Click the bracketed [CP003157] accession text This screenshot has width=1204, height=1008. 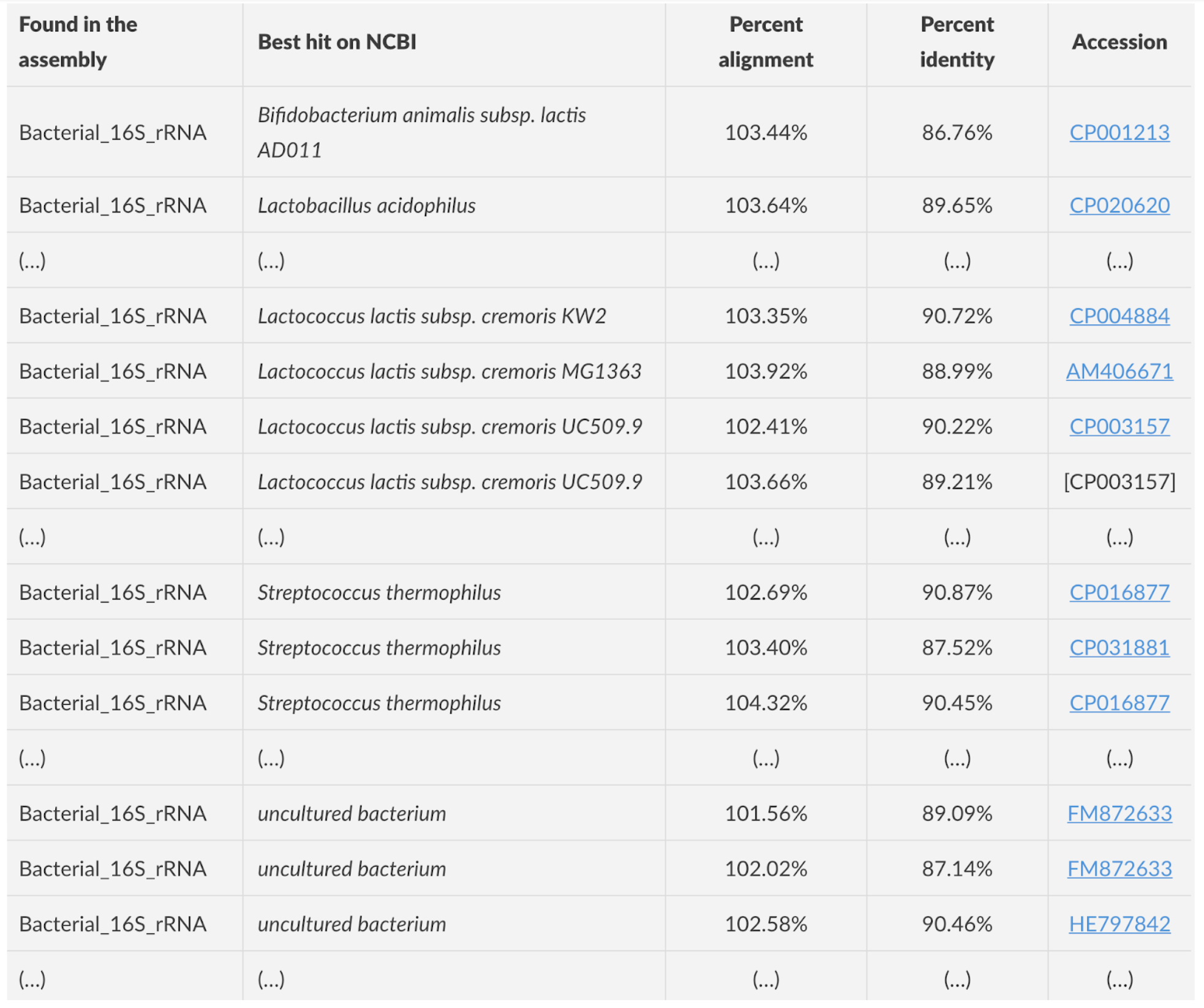(1119, 482)
